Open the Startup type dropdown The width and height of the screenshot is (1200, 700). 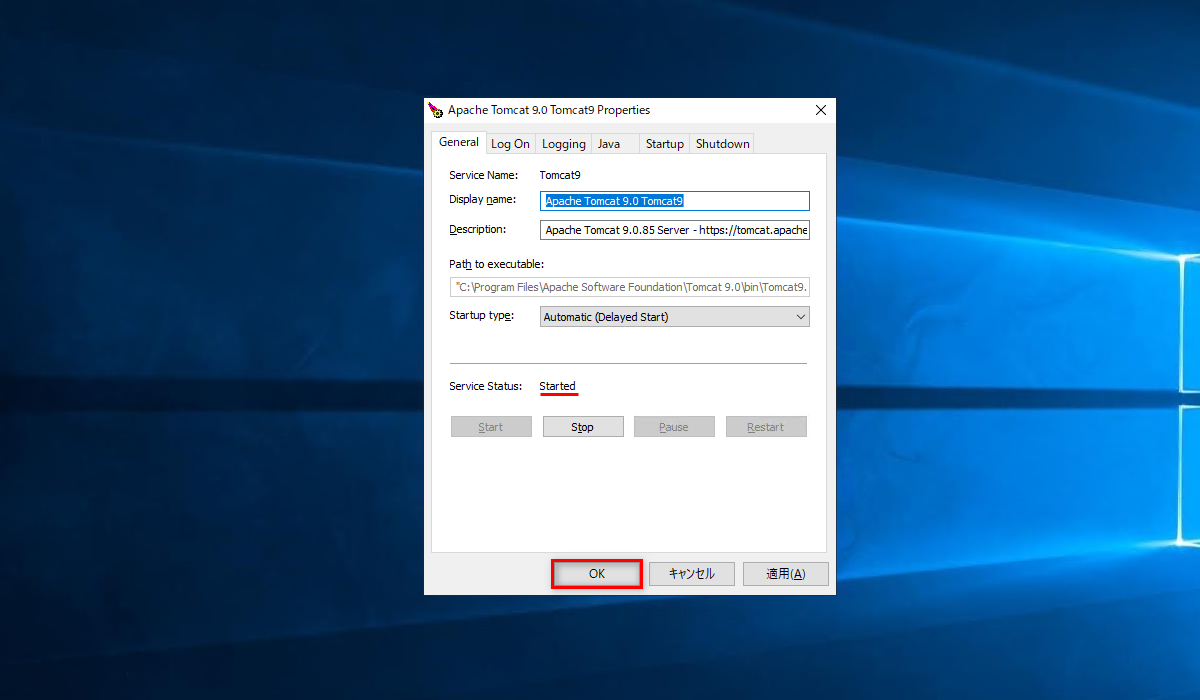pyautogui.click(x=675, y=317)
